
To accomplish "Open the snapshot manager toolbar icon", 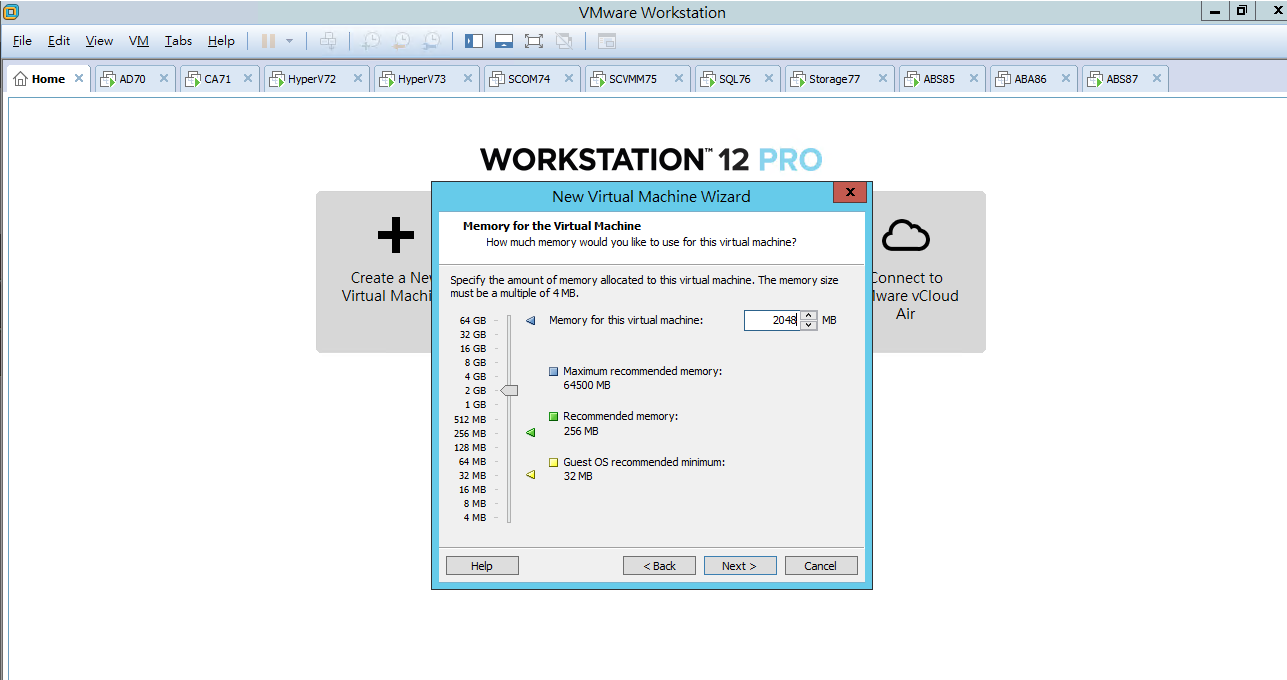I will point(431,41).
